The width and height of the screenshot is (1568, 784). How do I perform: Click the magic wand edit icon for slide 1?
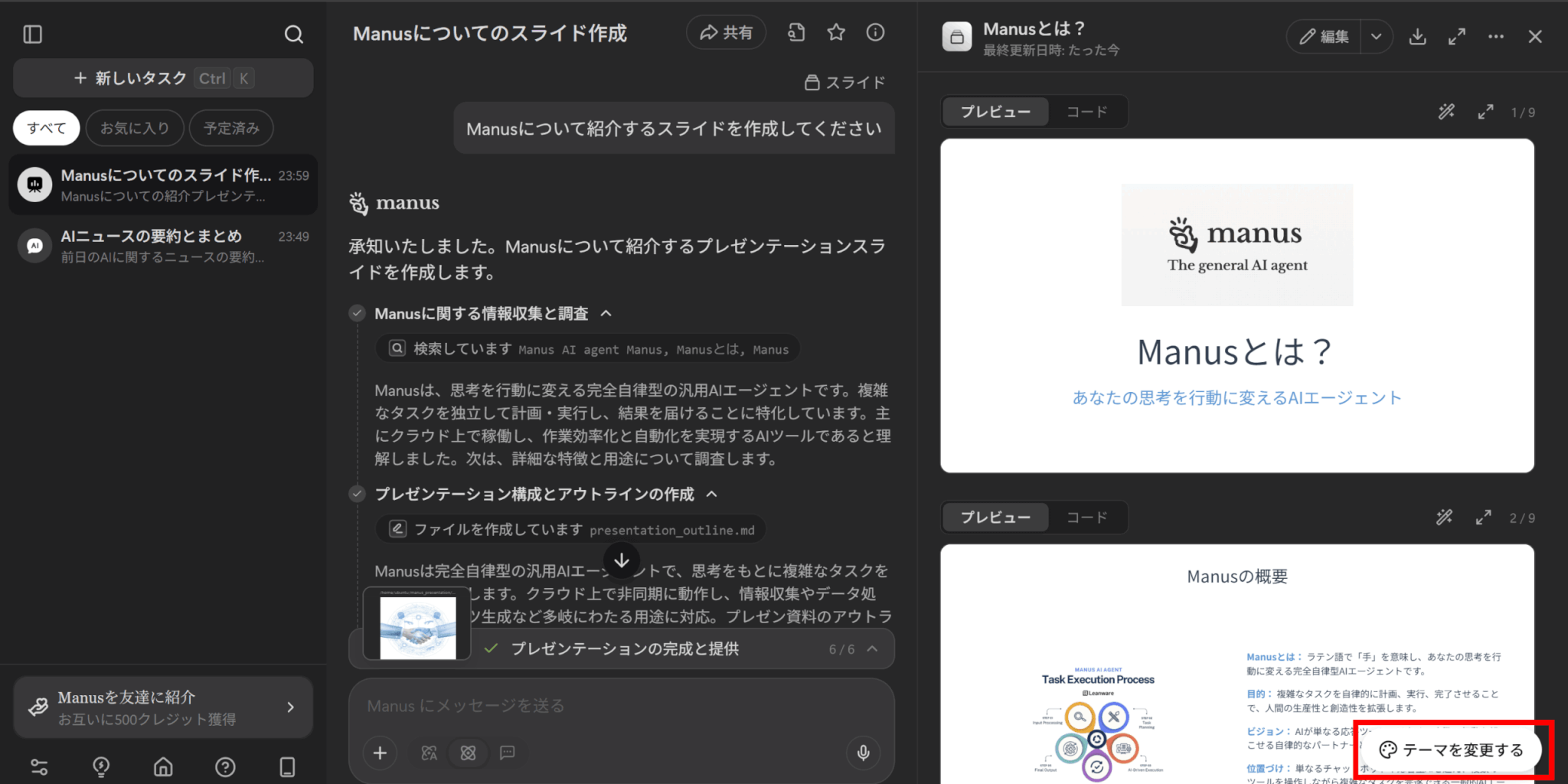coord(1446,112)
